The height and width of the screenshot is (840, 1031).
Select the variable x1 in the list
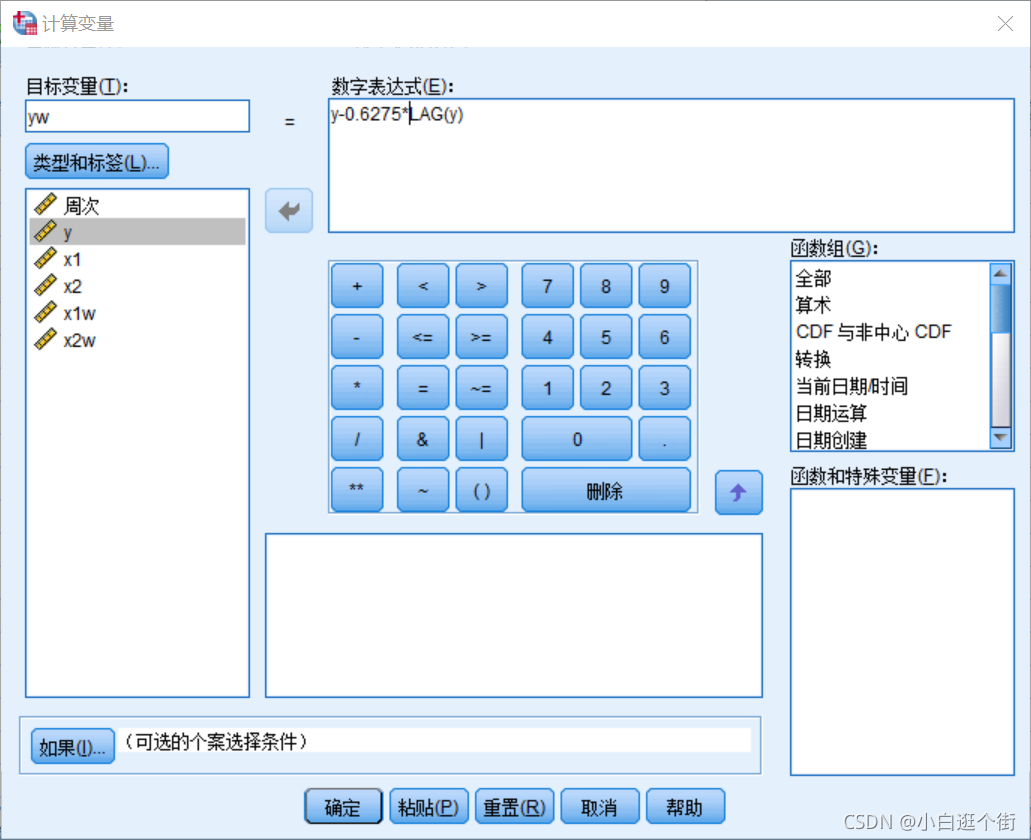click(72, 259)
